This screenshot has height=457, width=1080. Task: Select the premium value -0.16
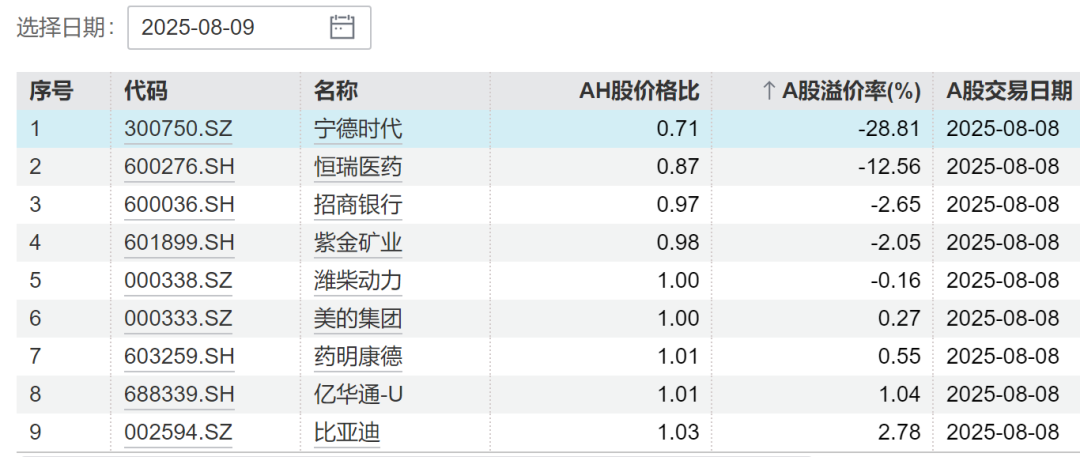894,281
